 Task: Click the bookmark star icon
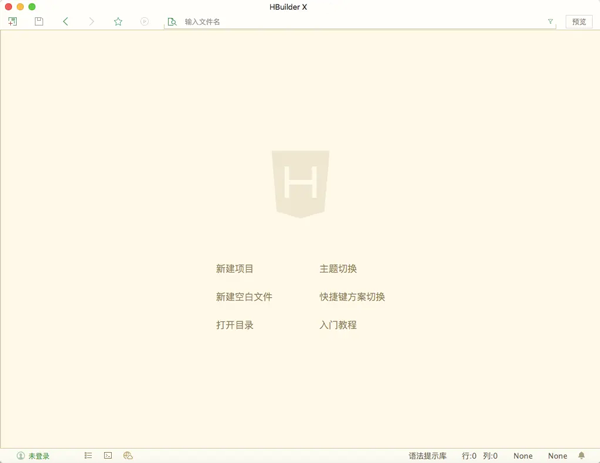[x=118, y=21]
